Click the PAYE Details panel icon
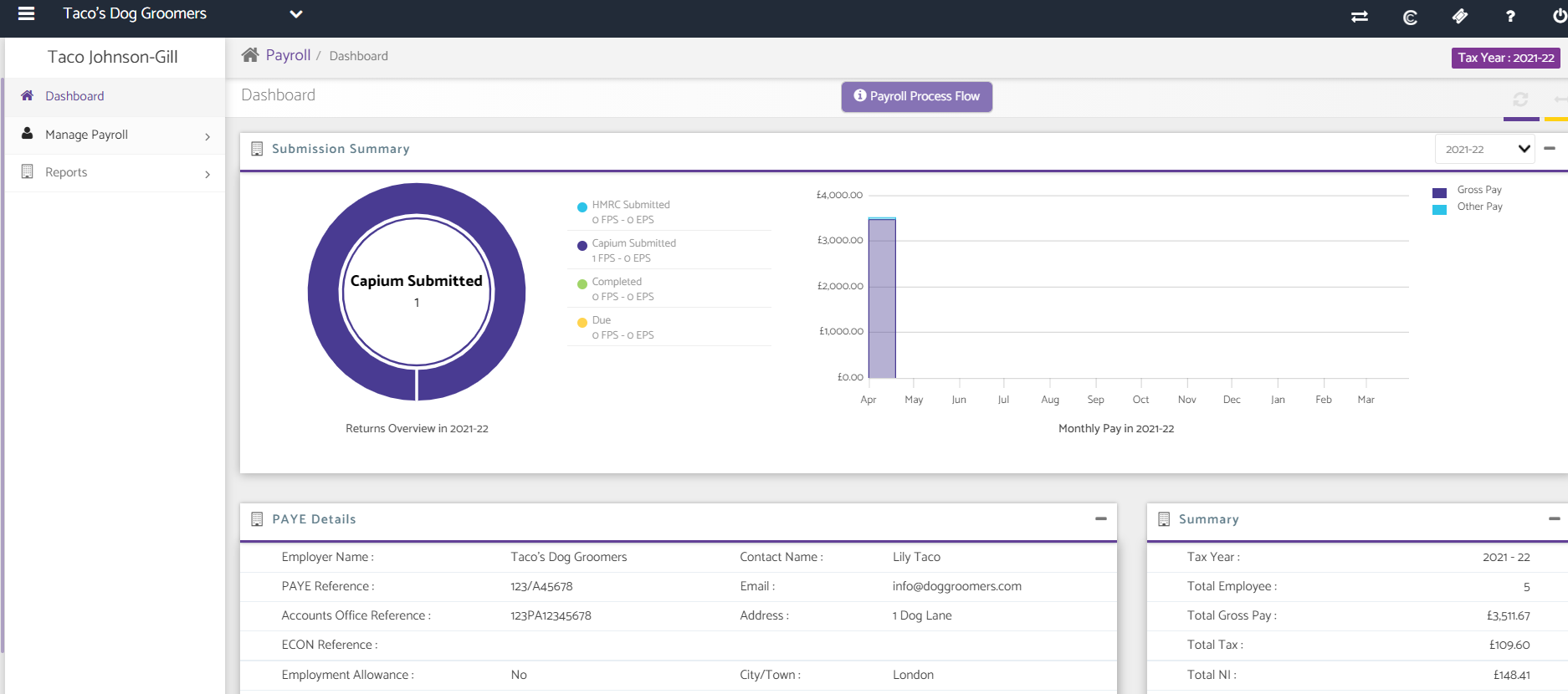1568x694 pixels. click(257, 519)
